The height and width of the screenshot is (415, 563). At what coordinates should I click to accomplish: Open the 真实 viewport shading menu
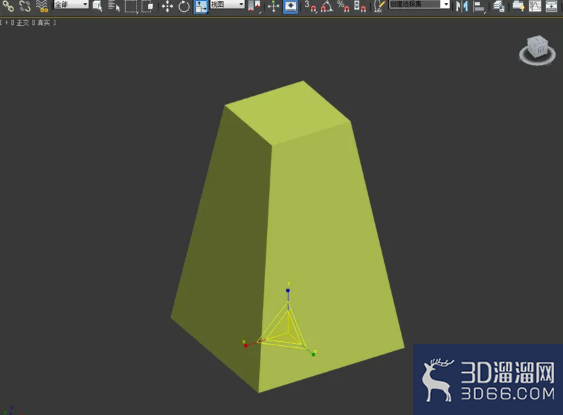click(44, 23)
